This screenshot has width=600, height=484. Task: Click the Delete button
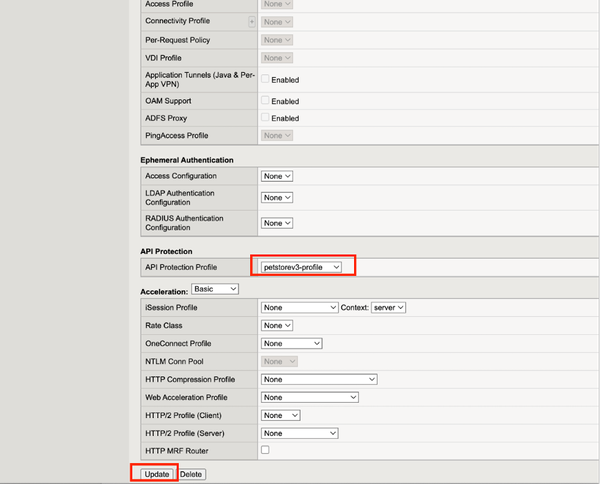(191, 474)
